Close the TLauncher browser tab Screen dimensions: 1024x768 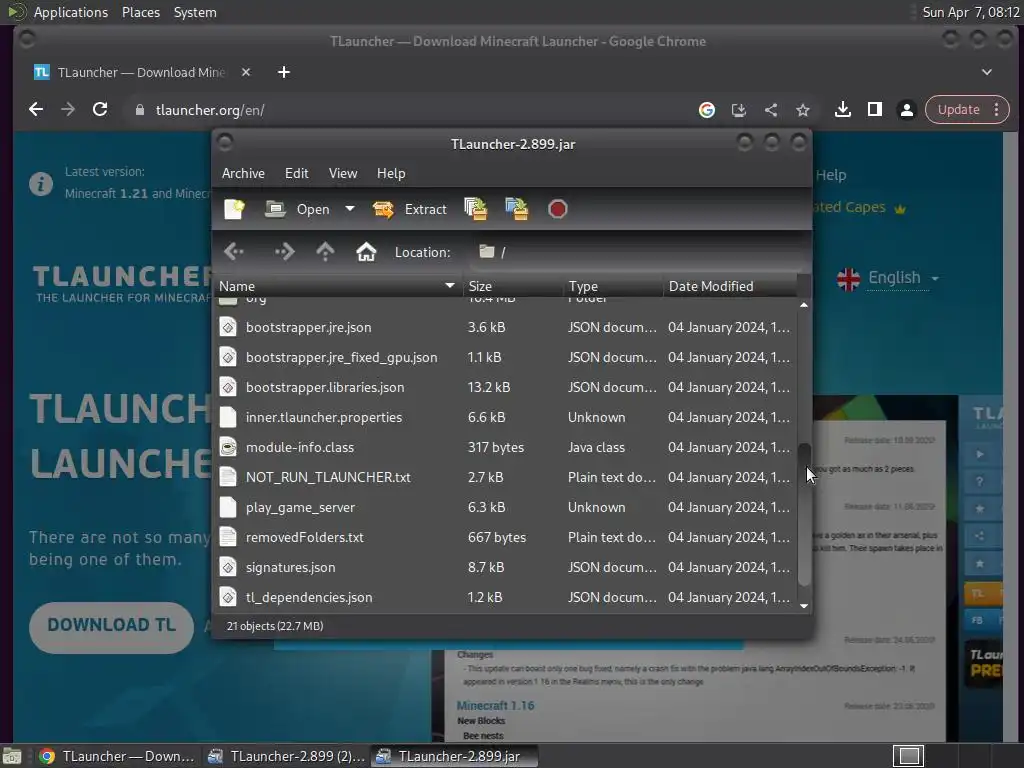[246, 72]
